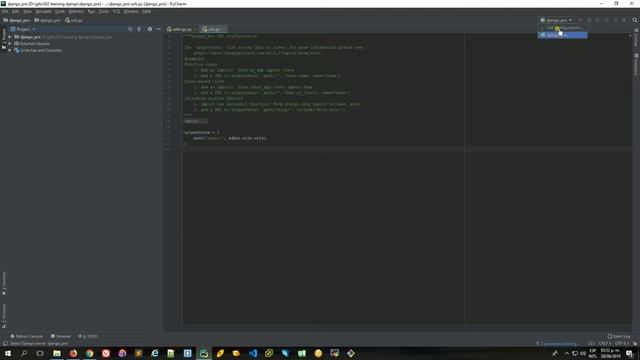
Task: Open the Window menu
Action: (x=131, y=12)
